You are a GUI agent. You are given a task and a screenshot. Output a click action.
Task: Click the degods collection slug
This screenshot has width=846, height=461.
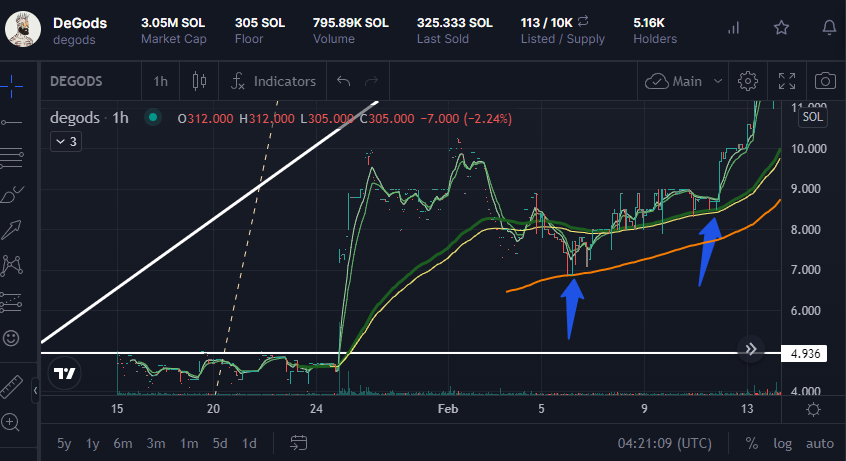tap(74, 40)
